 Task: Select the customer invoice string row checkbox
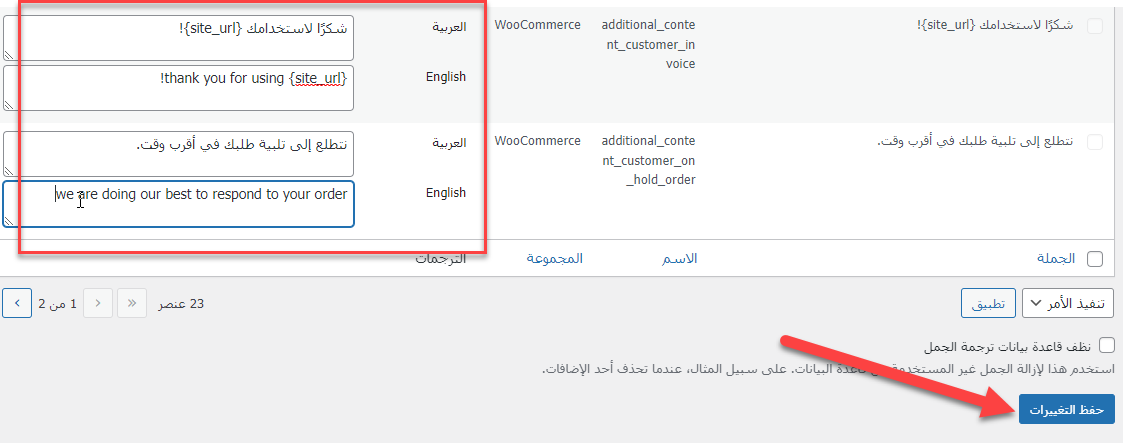(x=1094, y=27)
